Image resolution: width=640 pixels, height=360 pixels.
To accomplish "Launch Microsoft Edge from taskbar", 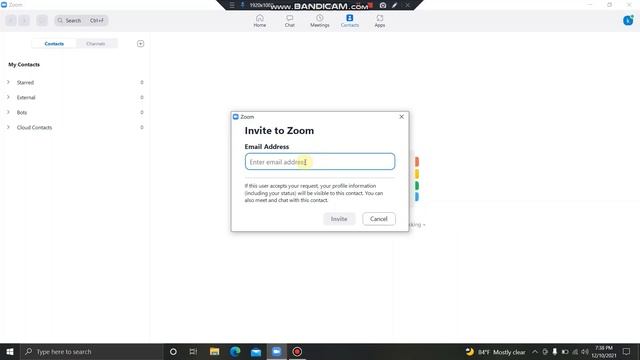I will click(235, 351).
